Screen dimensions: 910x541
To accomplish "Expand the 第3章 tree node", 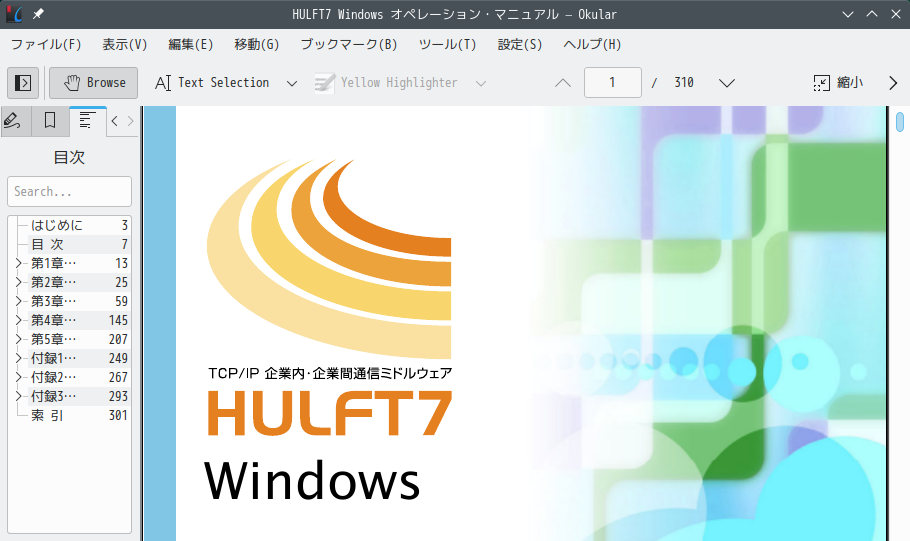I will [x=19, y=301].
